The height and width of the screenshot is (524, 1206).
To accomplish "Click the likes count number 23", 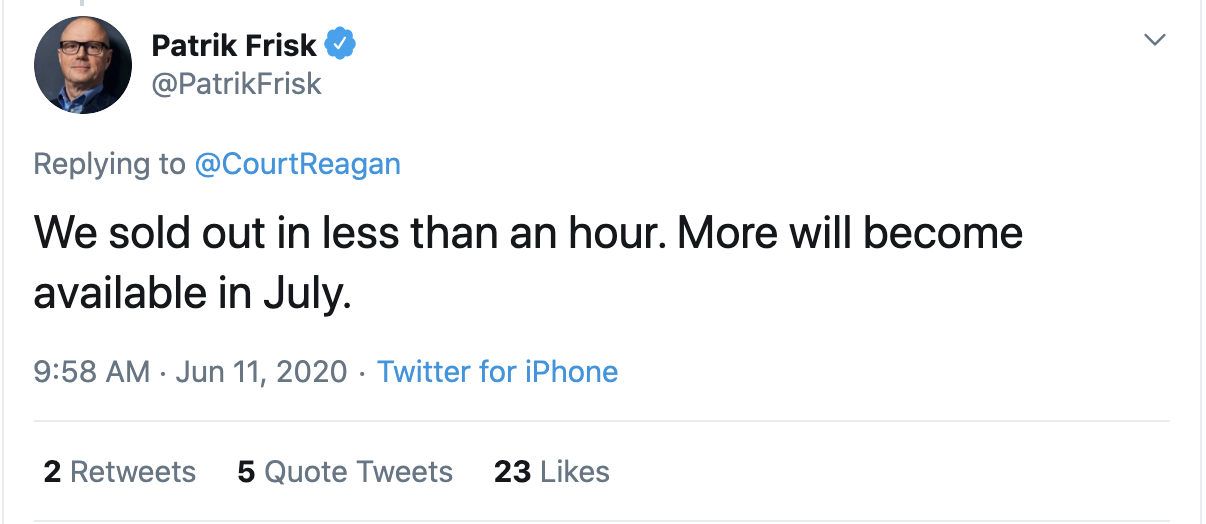I will pyautogui.click(x=512, y=471).
